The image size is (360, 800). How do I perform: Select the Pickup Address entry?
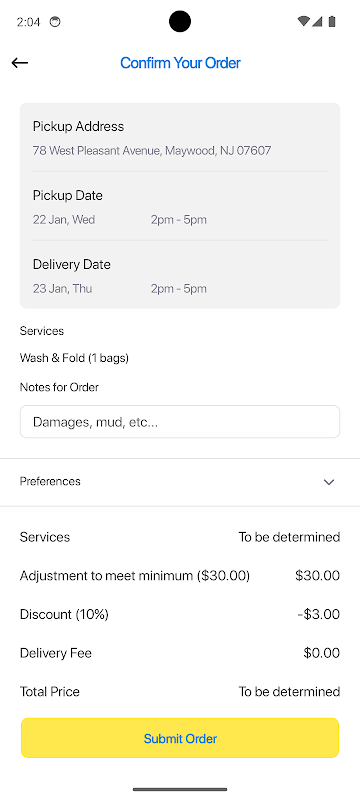pos(180,138)
